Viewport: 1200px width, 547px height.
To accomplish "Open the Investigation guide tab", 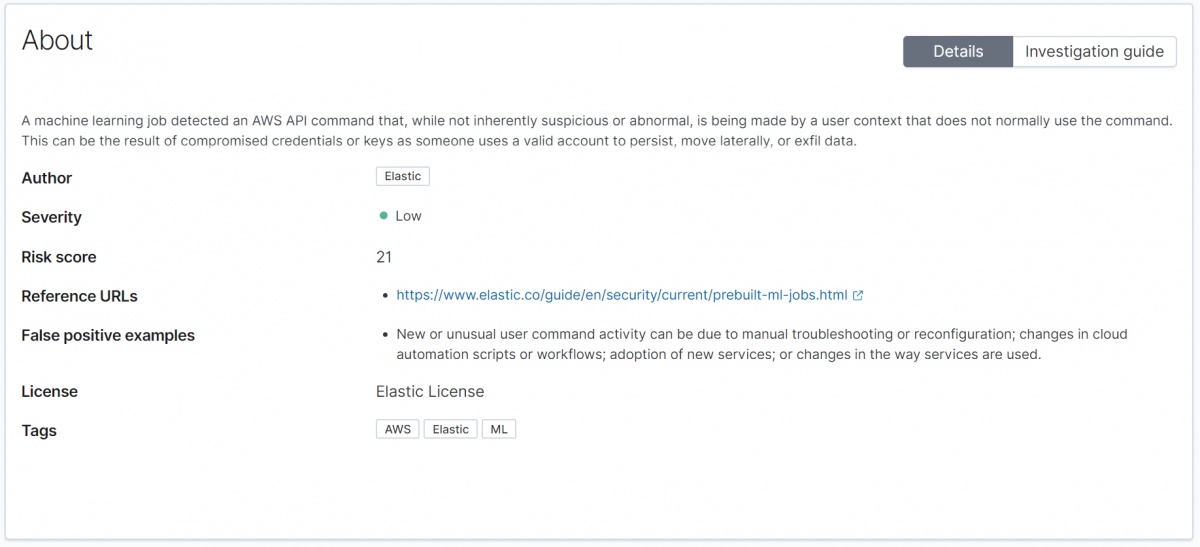I will click(1094, 52).
